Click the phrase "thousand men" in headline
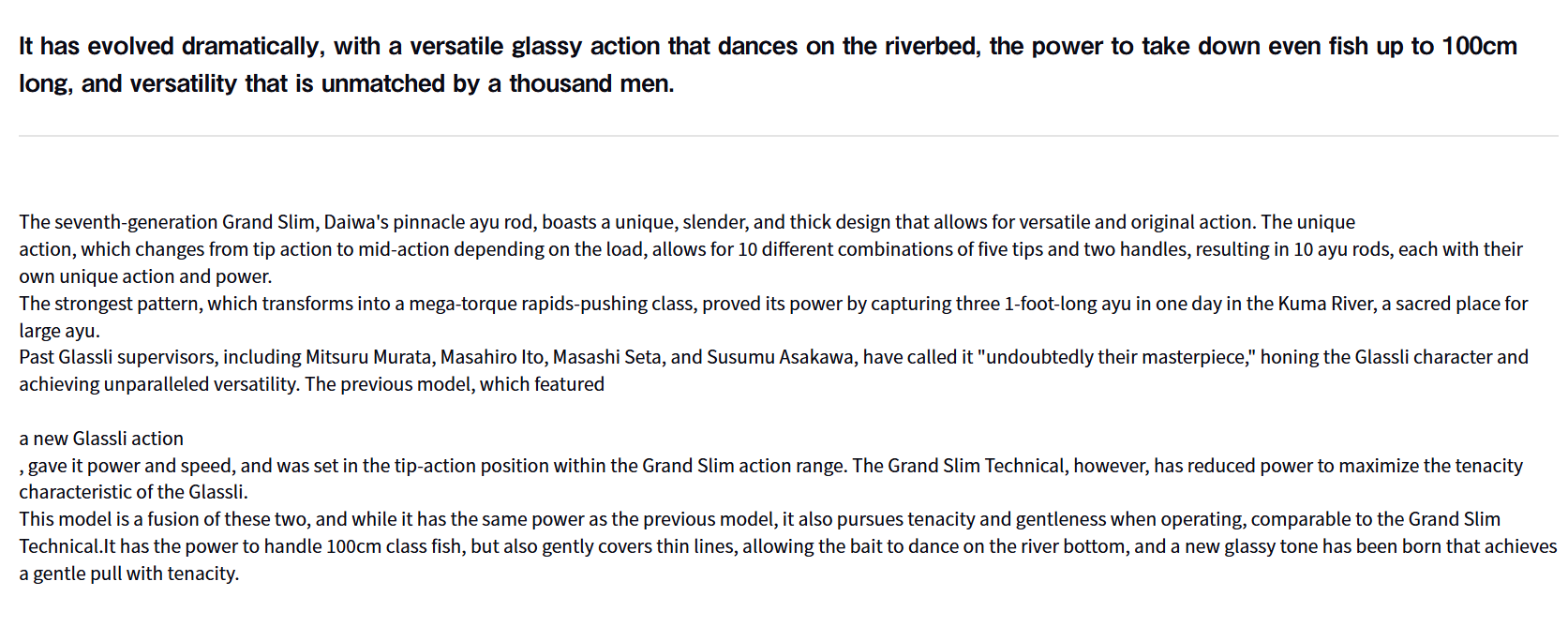Screen dimensions: 1568x641 pyautogui.click(x=590, y=84)
